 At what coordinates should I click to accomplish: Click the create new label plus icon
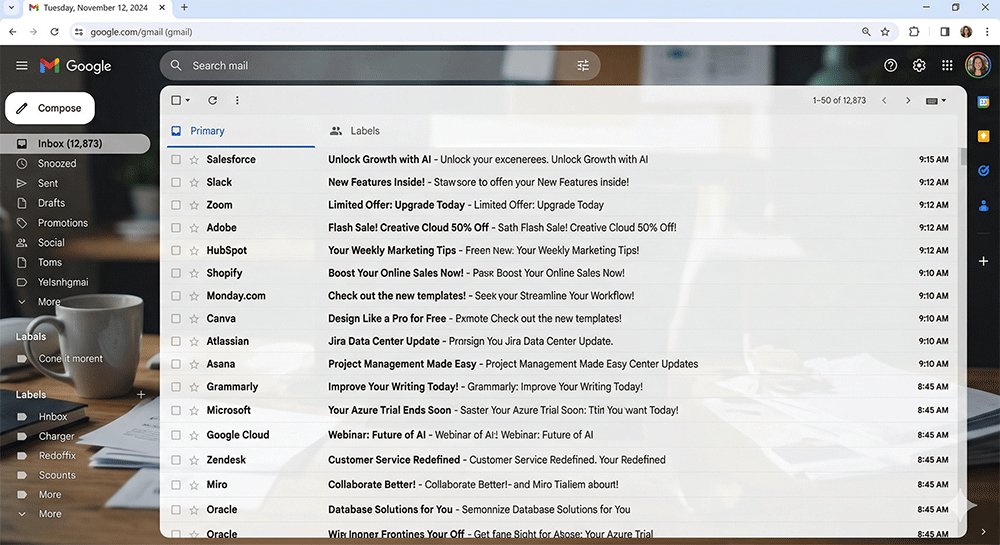click(x=141, y=395)
